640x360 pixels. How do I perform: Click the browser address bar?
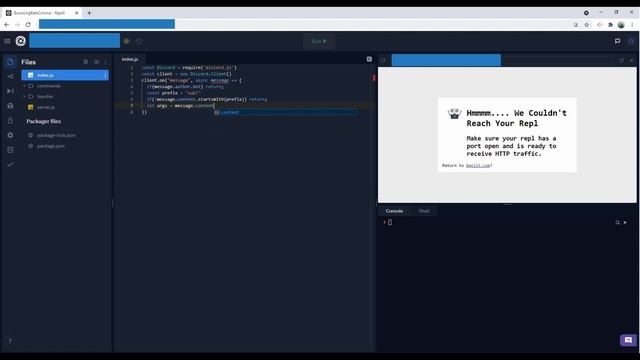(x=303, y=24)
